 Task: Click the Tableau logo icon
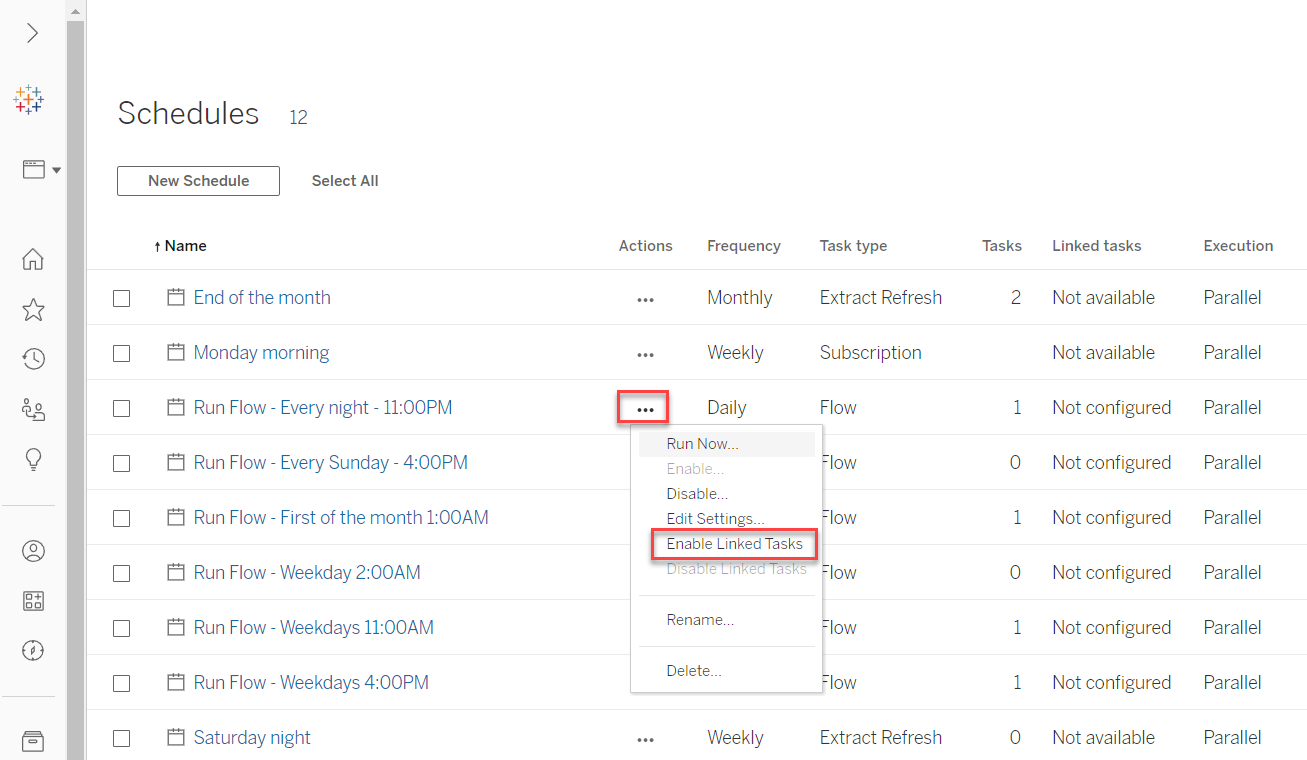point(29,100)
